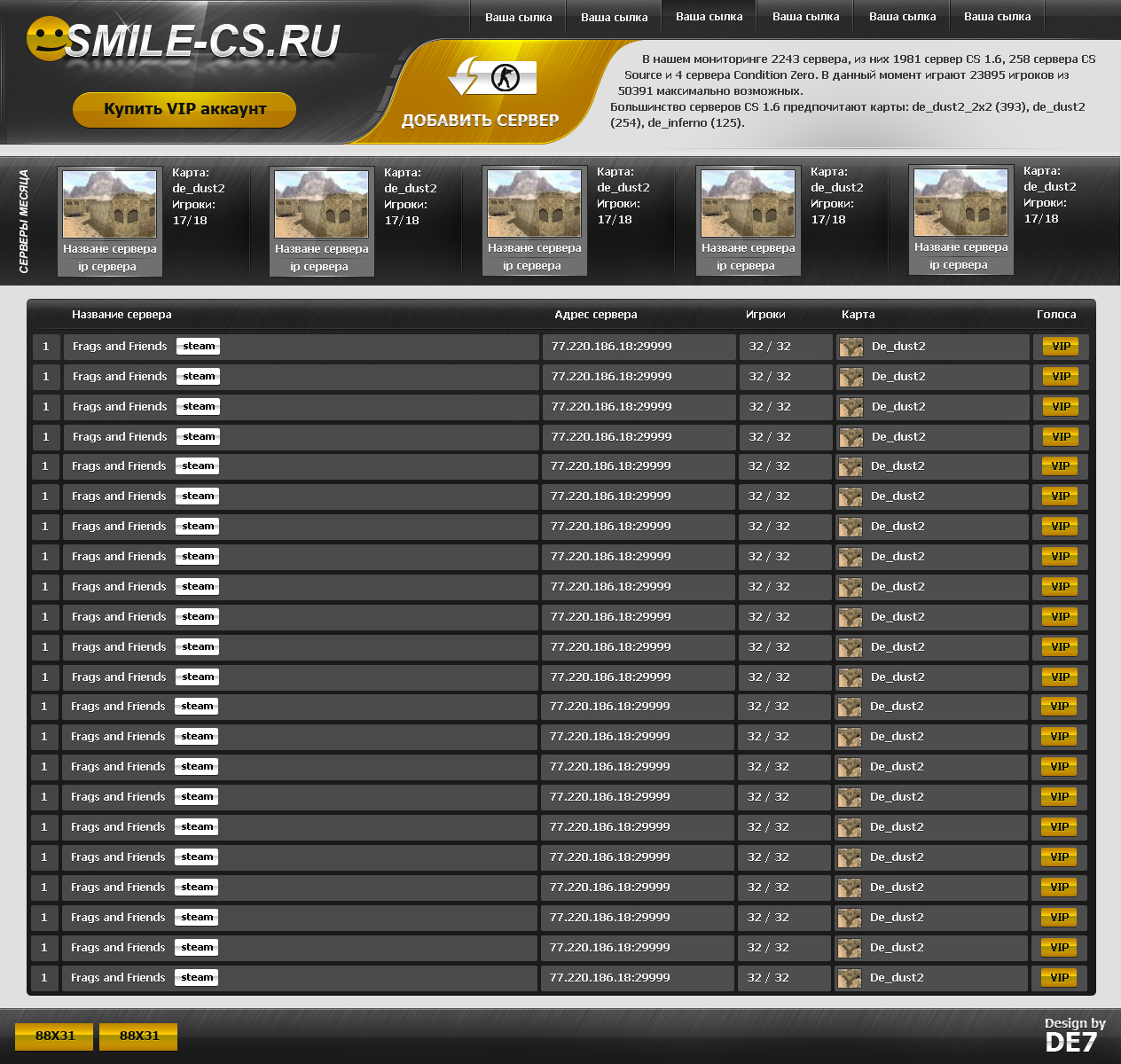Open the SMILE-CS.RU logo text link
The width and height of the screenshot is (1121, 1064).
203,42
